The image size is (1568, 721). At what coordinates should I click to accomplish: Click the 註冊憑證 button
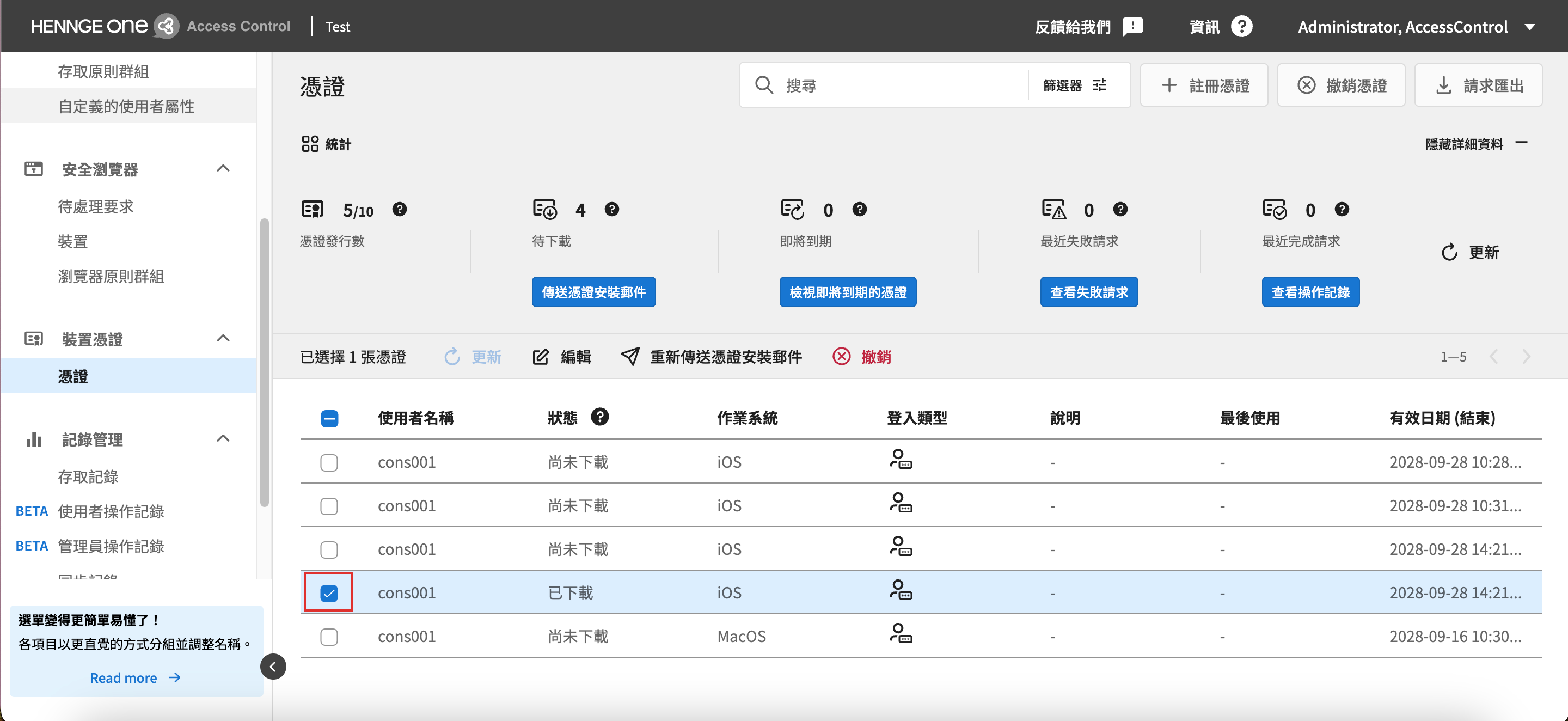[1204, 85]
